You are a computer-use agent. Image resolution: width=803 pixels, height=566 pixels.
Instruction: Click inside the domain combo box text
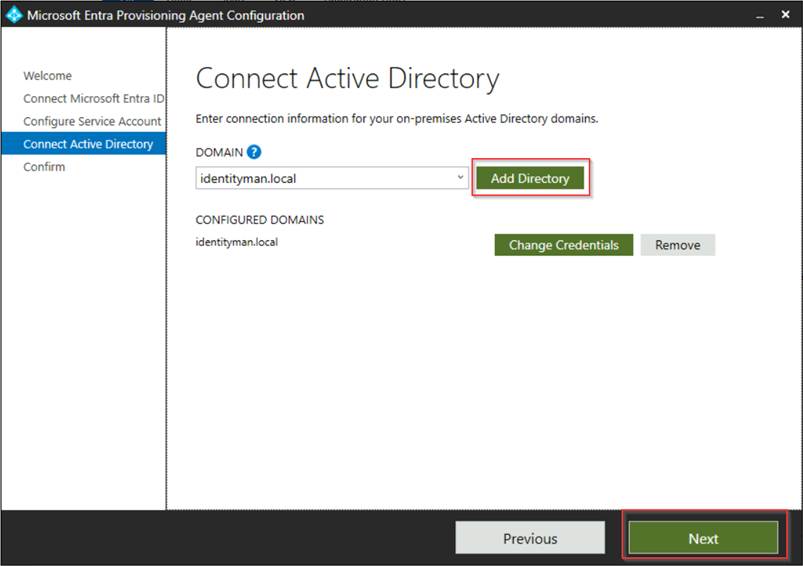pyautogui.click(x=320, y=178)
